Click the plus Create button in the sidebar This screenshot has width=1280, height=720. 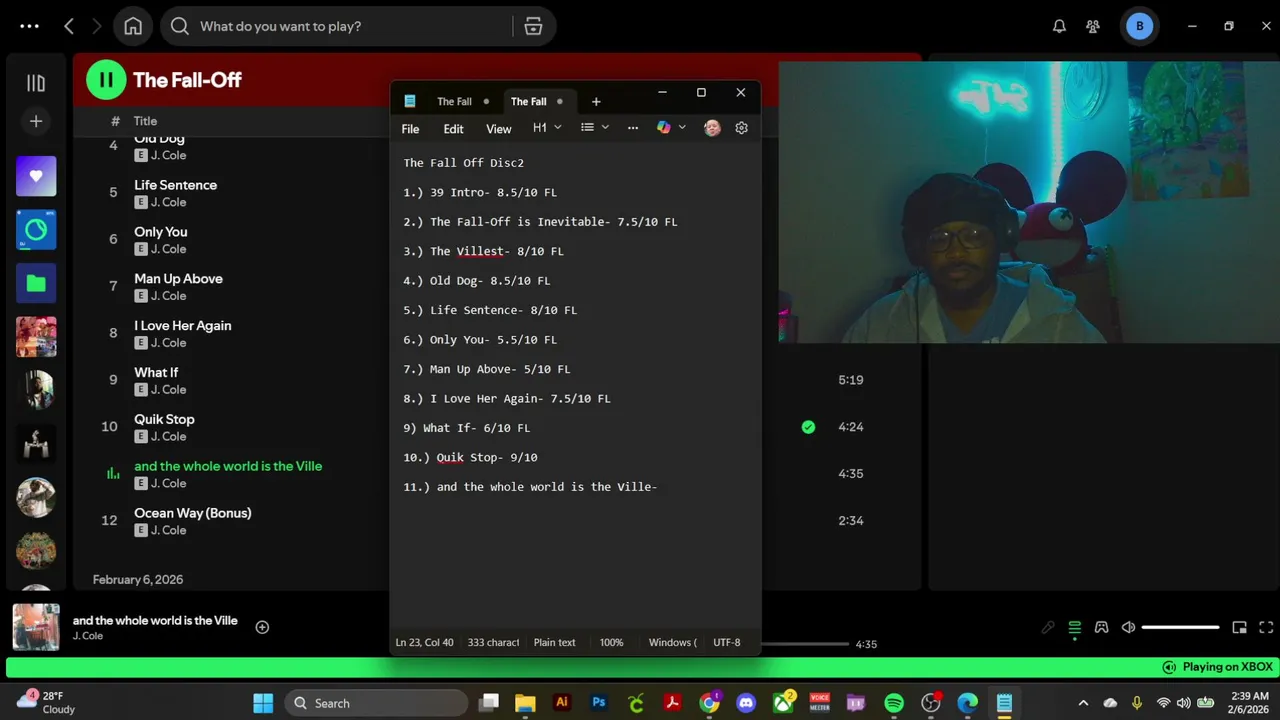point(36,121)
